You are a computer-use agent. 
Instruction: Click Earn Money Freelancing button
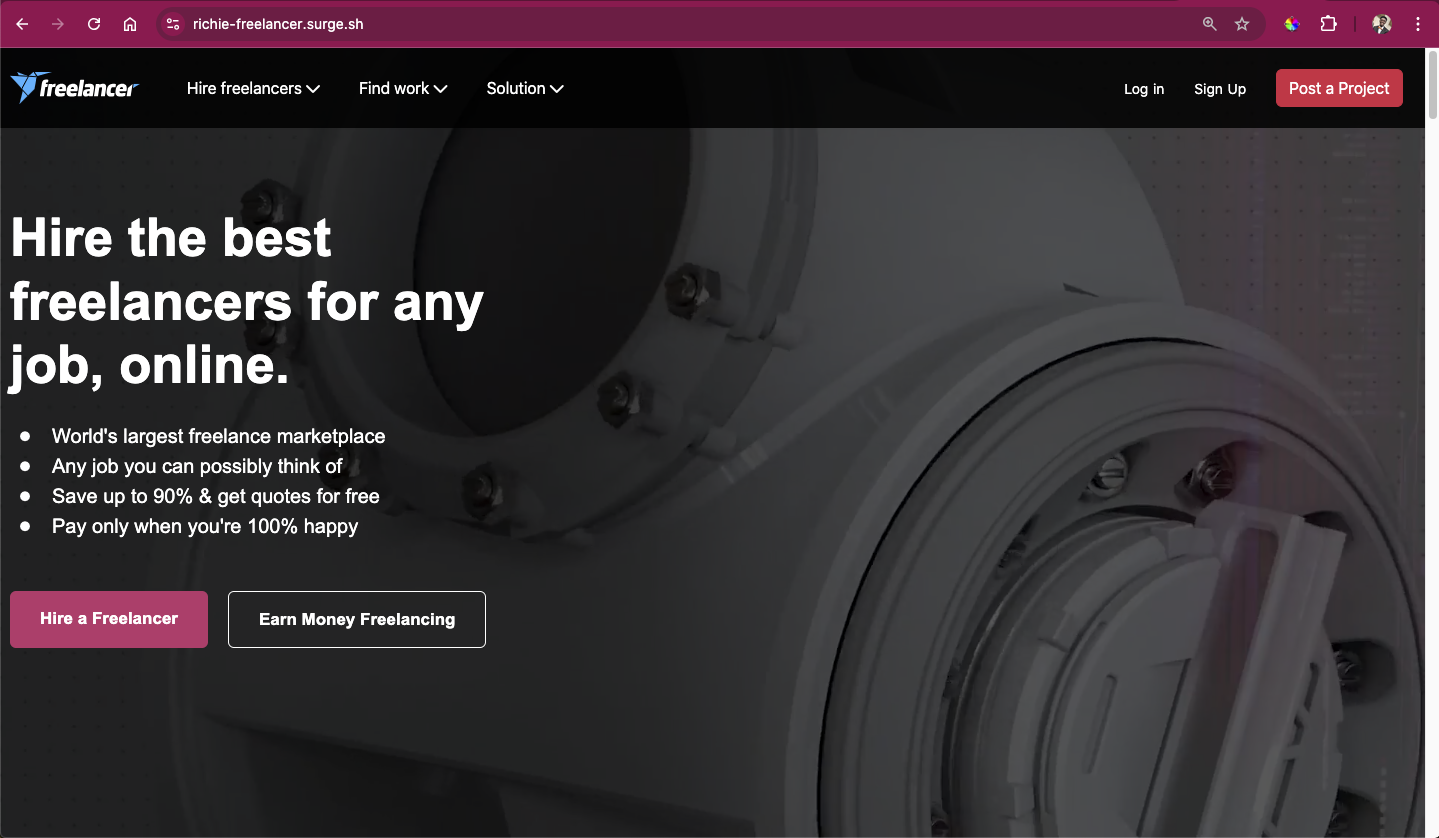click(x=357, y=619)
